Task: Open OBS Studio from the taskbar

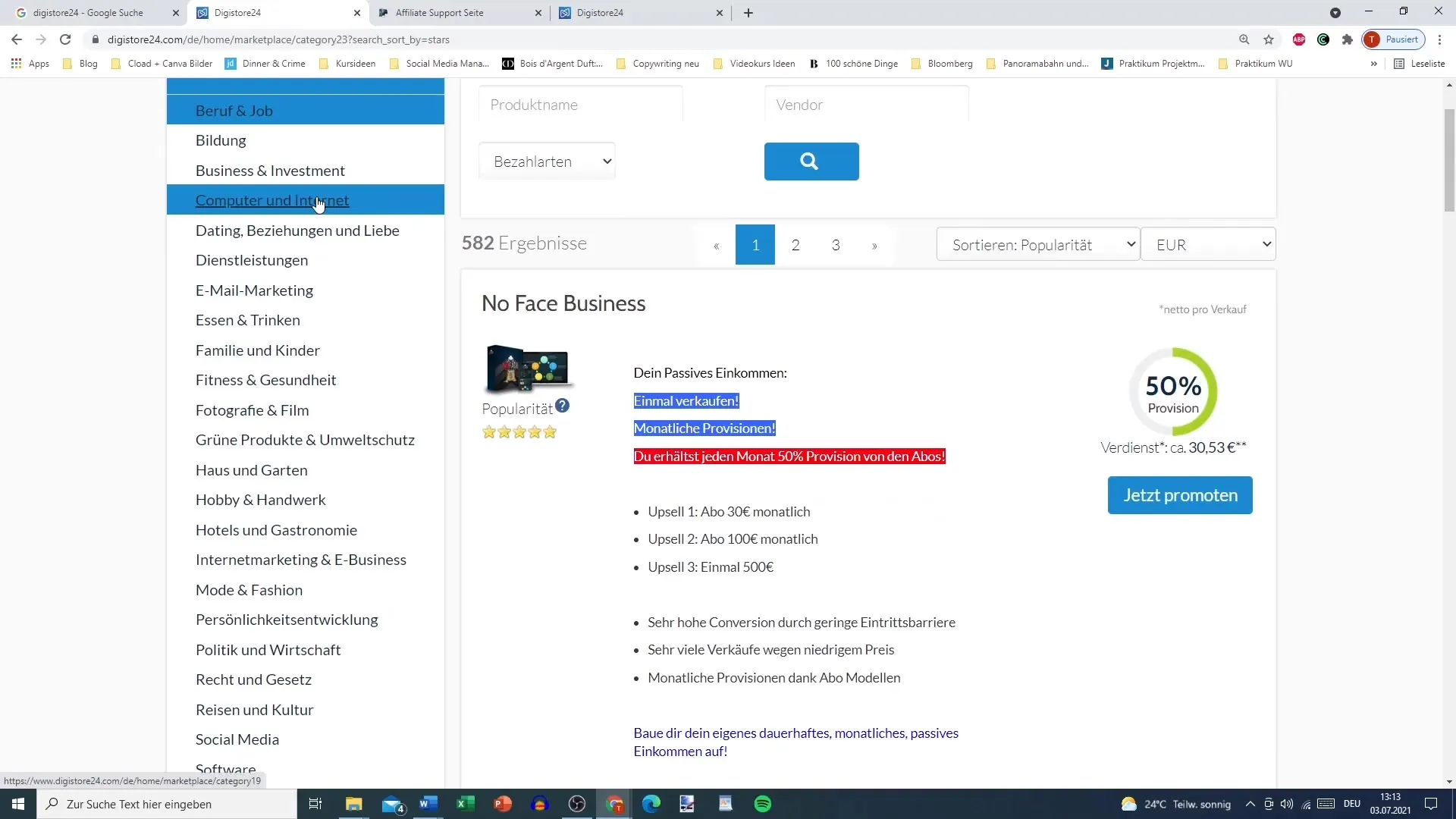Action: pos(577,804)
